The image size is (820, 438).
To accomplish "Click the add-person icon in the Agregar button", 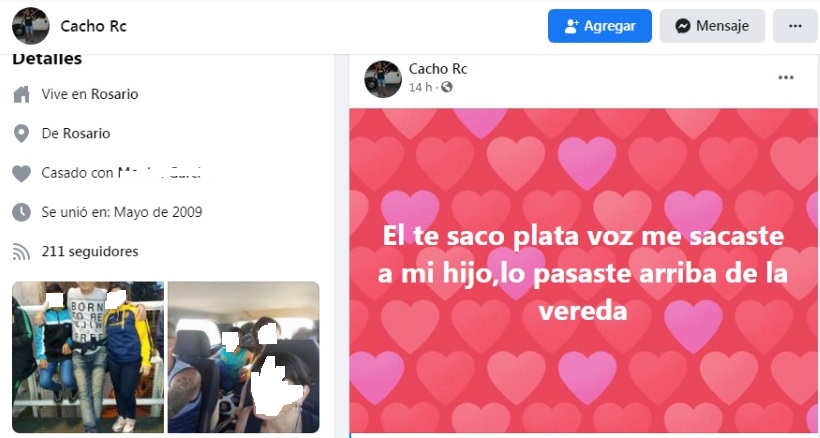I will 572,26.
